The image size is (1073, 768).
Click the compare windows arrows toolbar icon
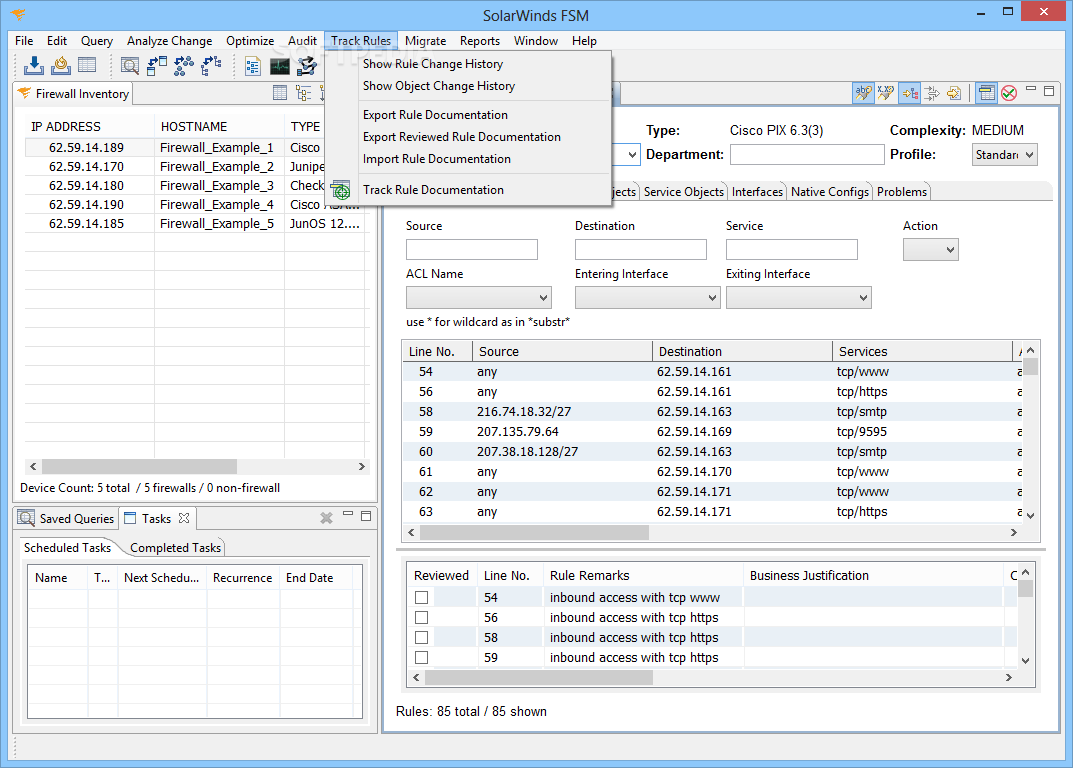point(157,66)
